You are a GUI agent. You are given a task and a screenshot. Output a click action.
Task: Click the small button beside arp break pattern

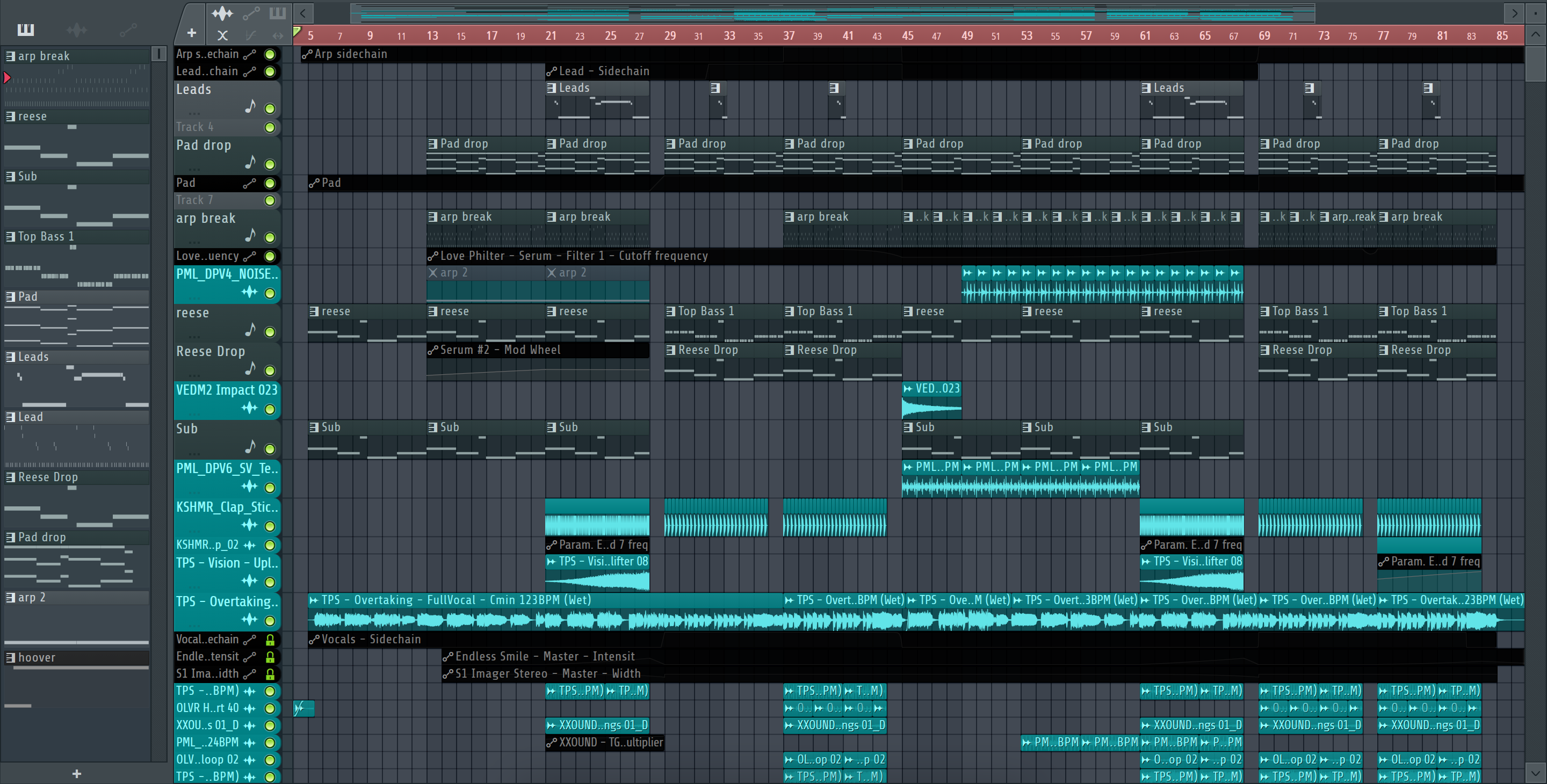[x=158, y=54]
